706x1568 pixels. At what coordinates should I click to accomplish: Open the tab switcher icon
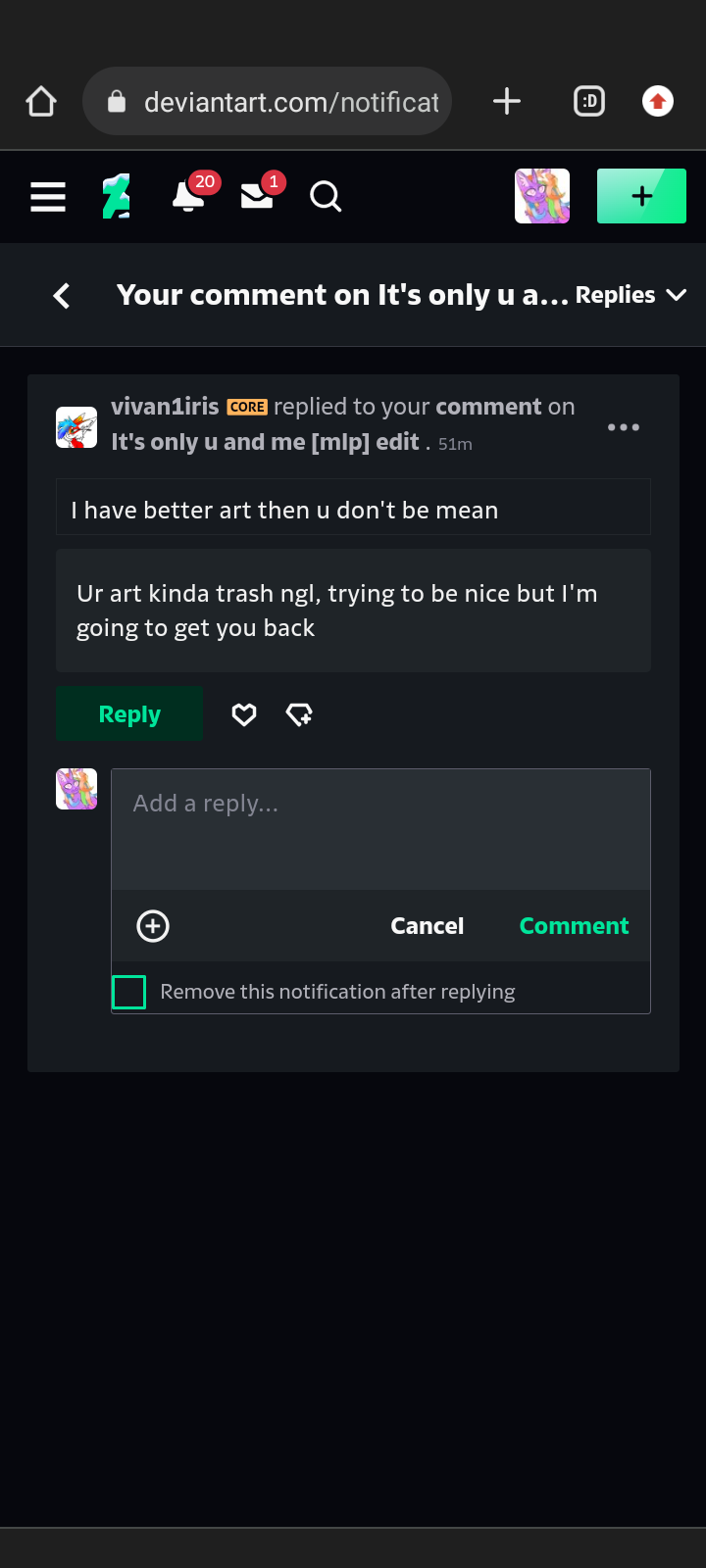pos(589,101)
